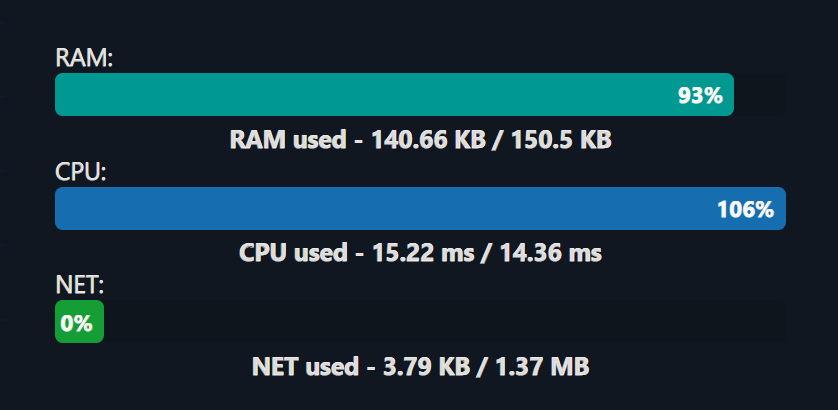
Task: Select the NET: heading label
Action: [x=80, y=285]
